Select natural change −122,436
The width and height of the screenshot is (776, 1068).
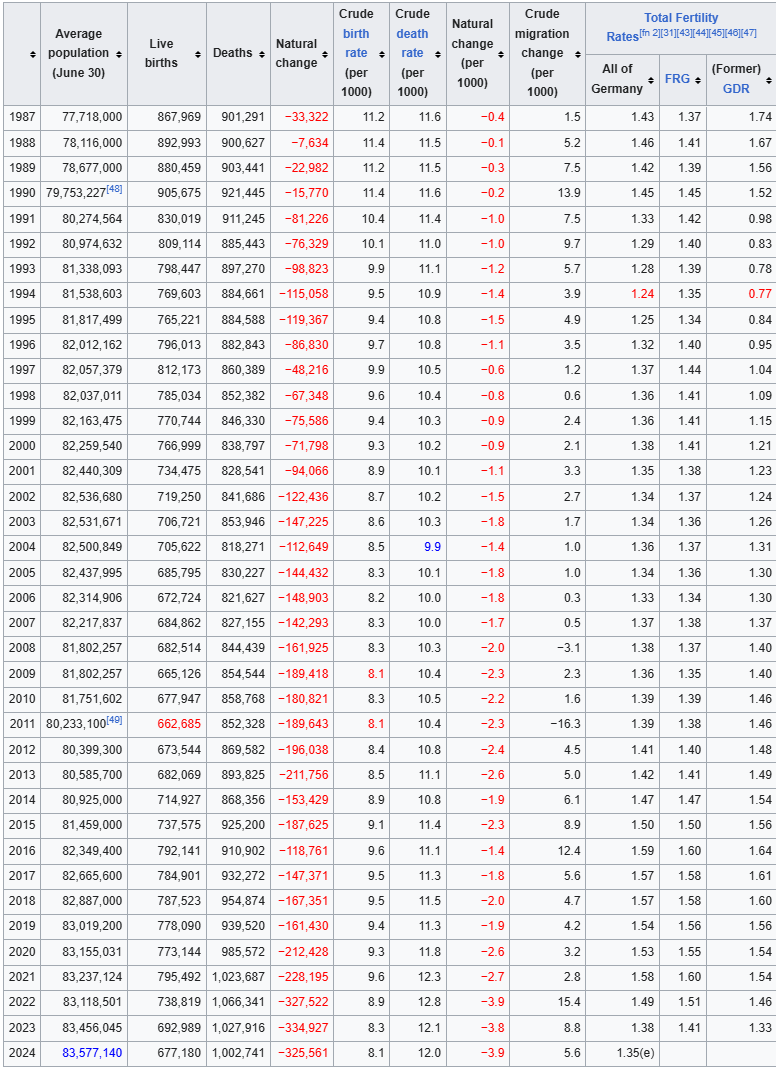pyautogui.click(x=303, y=497)
